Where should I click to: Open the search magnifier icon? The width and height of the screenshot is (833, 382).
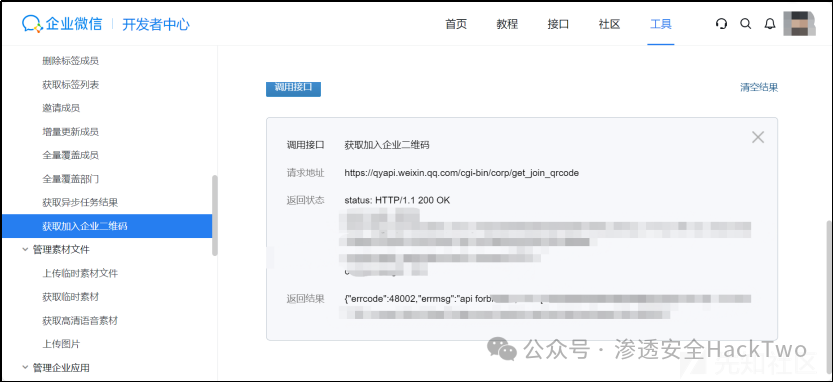pos(745,24)
